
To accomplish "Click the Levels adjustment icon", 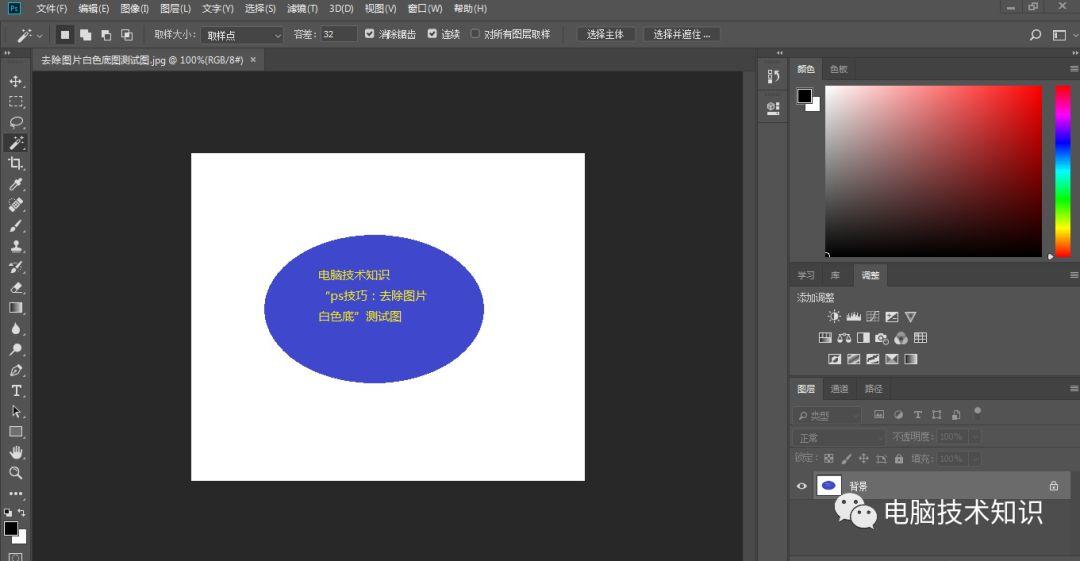I will (x=853, y=316).
